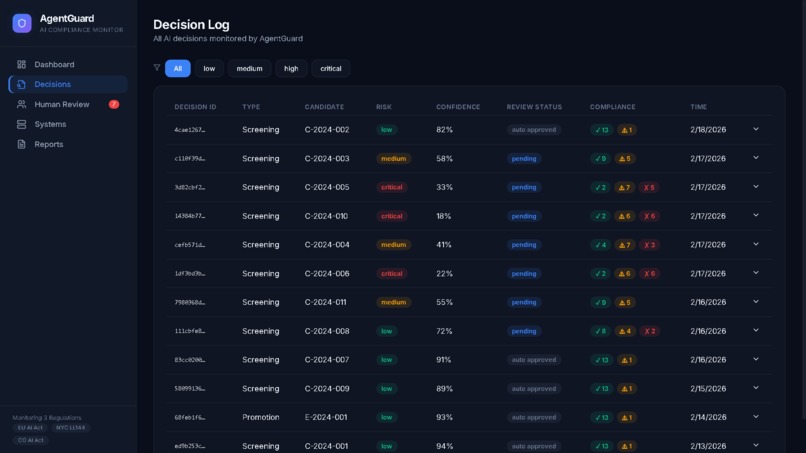Image resolution: width=806 pixels, height=453 pixels.
Task: Click the 2/18/2026 date
Action: tap(708, 130)
